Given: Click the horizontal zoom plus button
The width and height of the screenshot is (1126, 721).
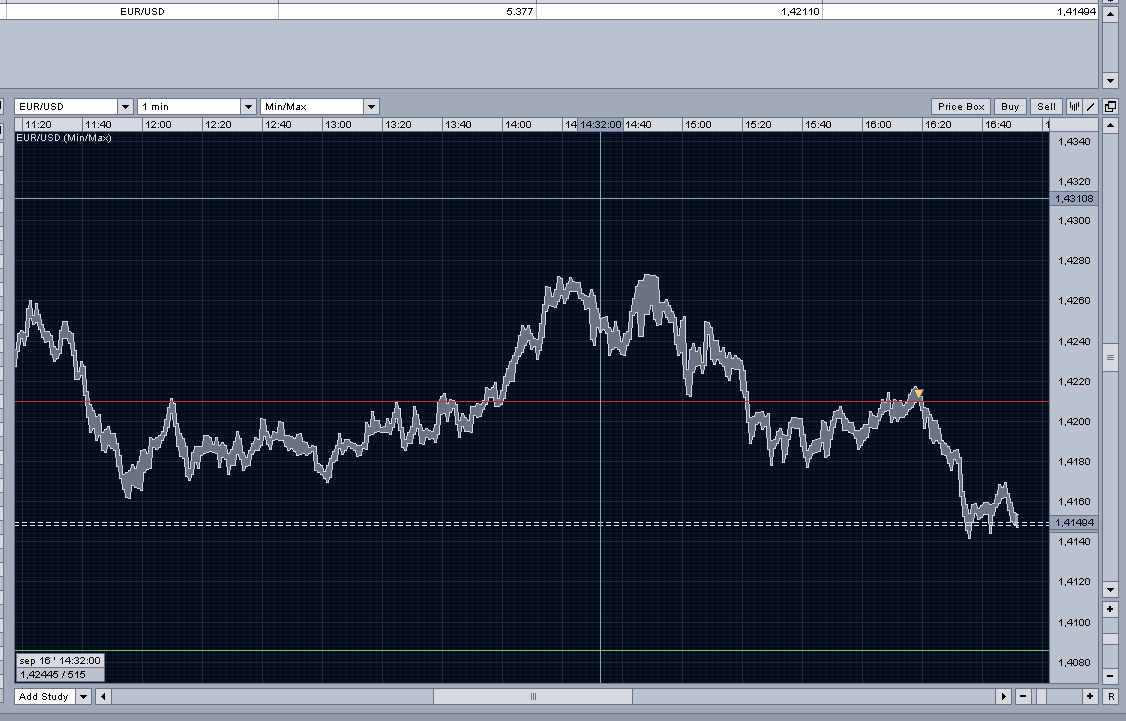Looking at the screenshot, I should click(1089, 696).
